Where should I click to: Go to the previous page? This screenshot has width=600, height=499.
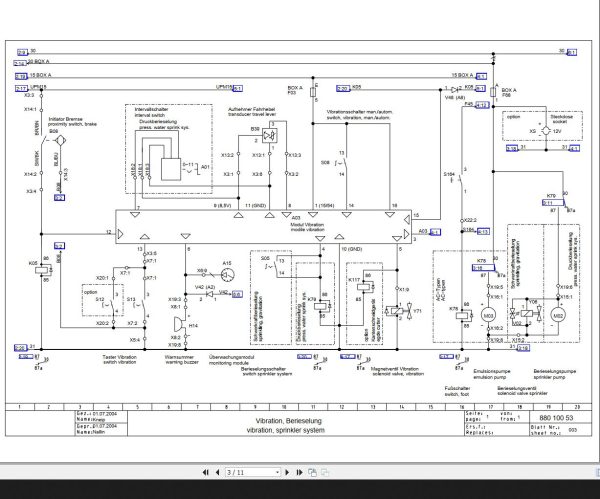point(217,472)
